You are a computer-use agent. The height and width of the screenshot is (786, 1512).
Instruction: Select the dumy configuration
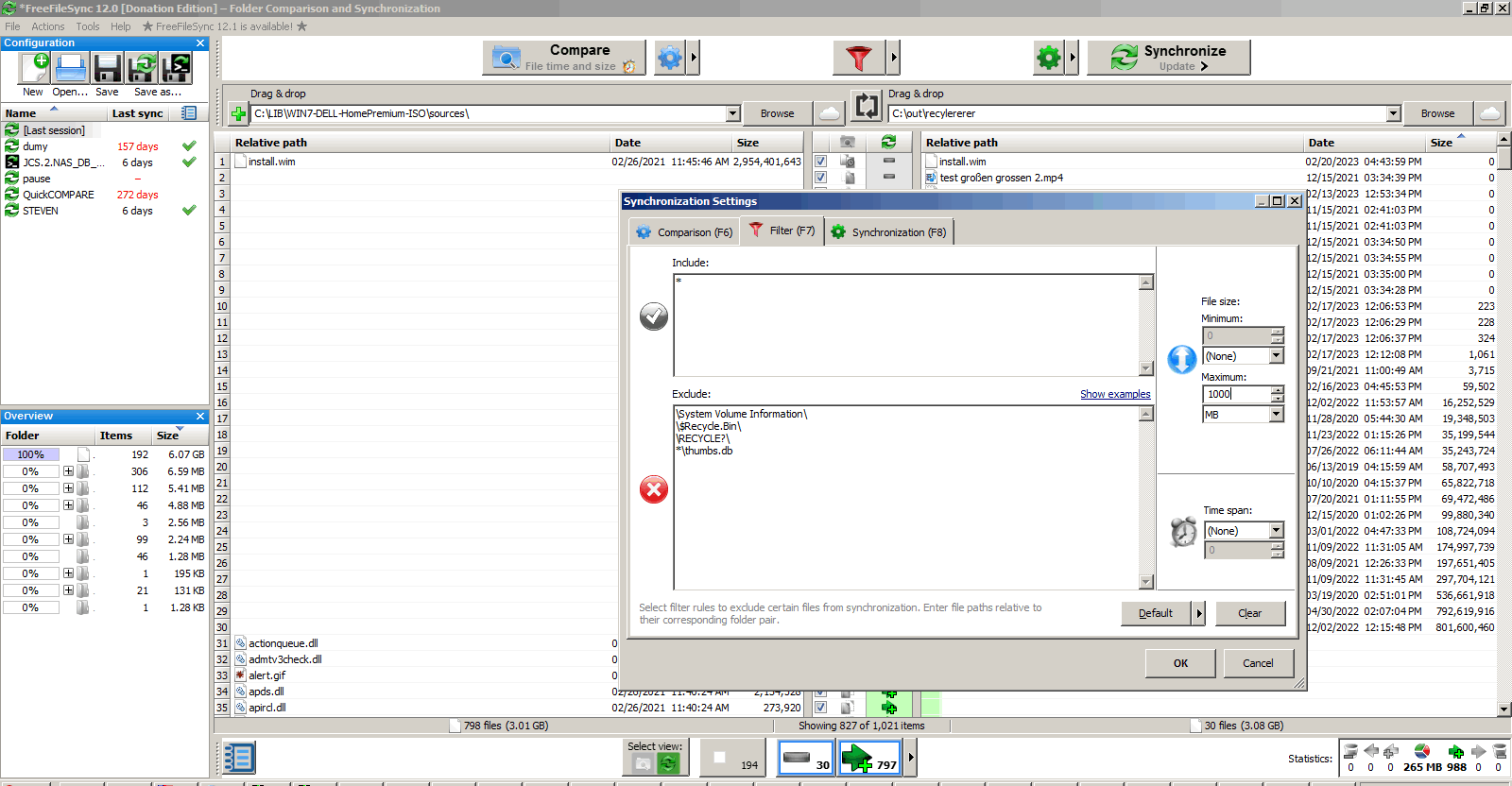click(35, 146)
